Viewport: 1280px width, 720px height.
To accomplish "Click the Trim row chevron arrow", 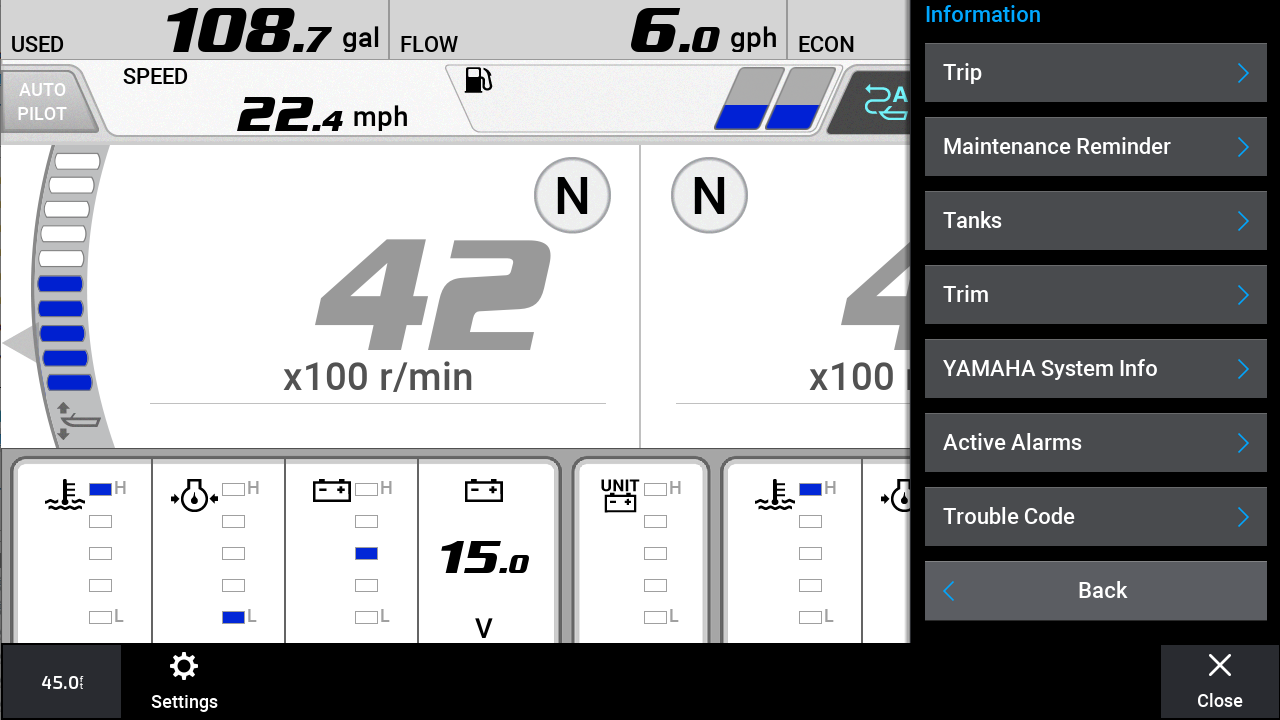I will pos(1243,295).
